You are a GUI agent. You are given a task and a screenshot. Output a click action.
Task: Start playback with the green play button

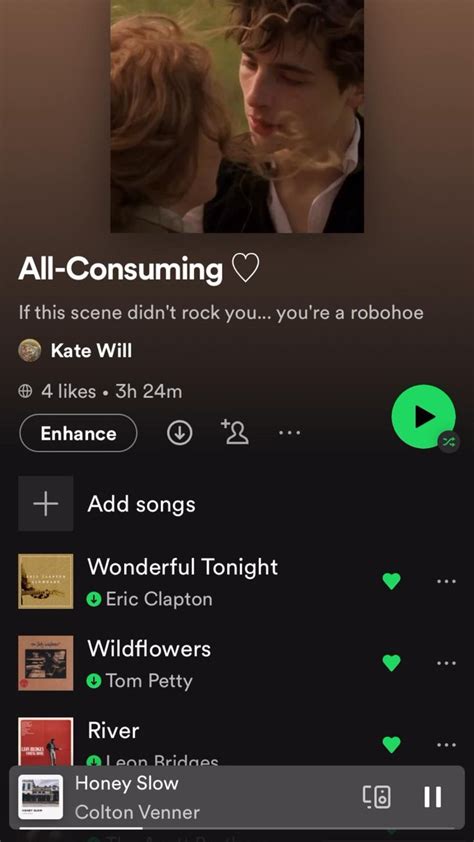423,417
